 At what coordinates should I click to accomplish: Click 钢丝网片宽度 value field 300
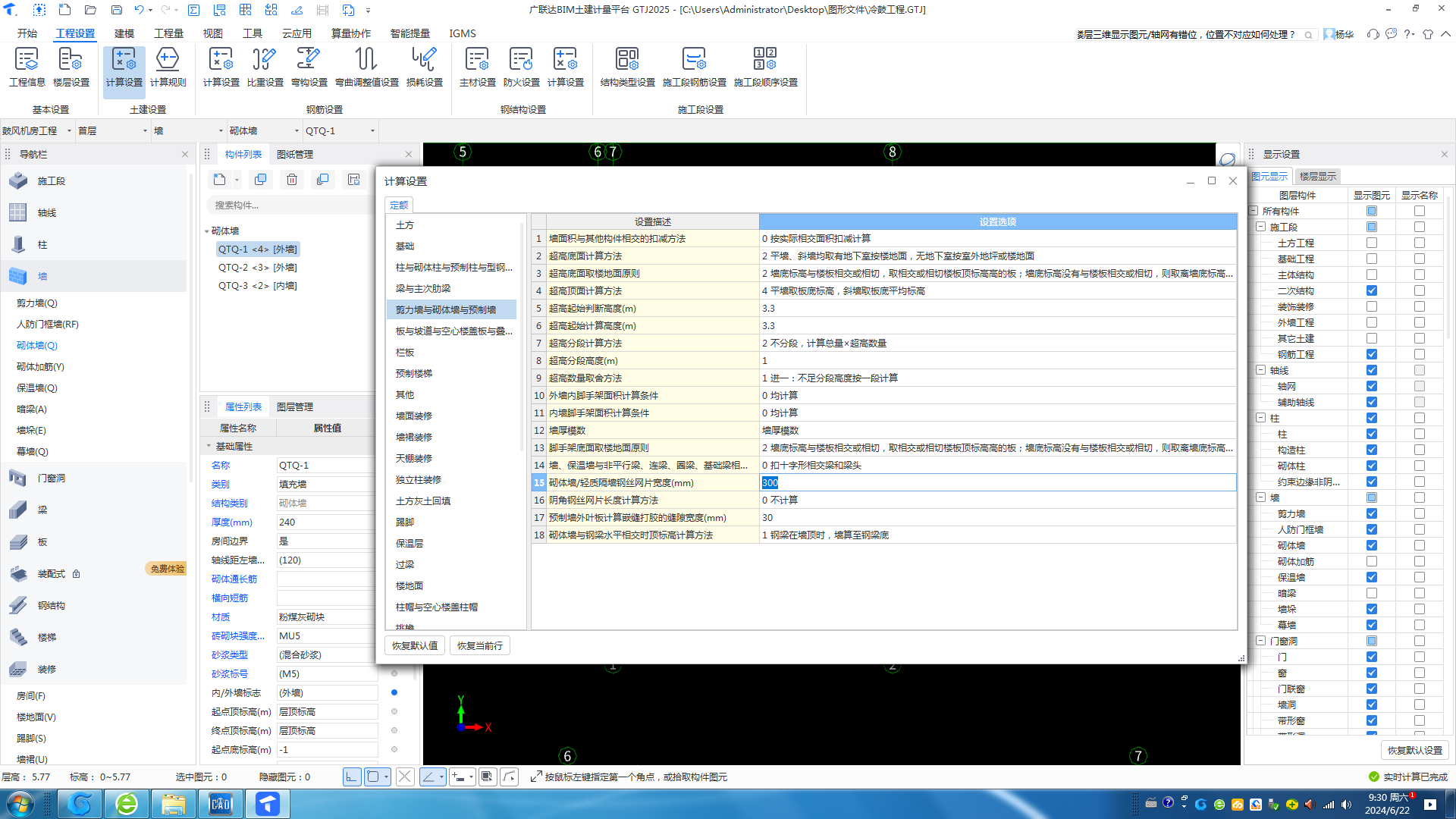pos(997,482)
